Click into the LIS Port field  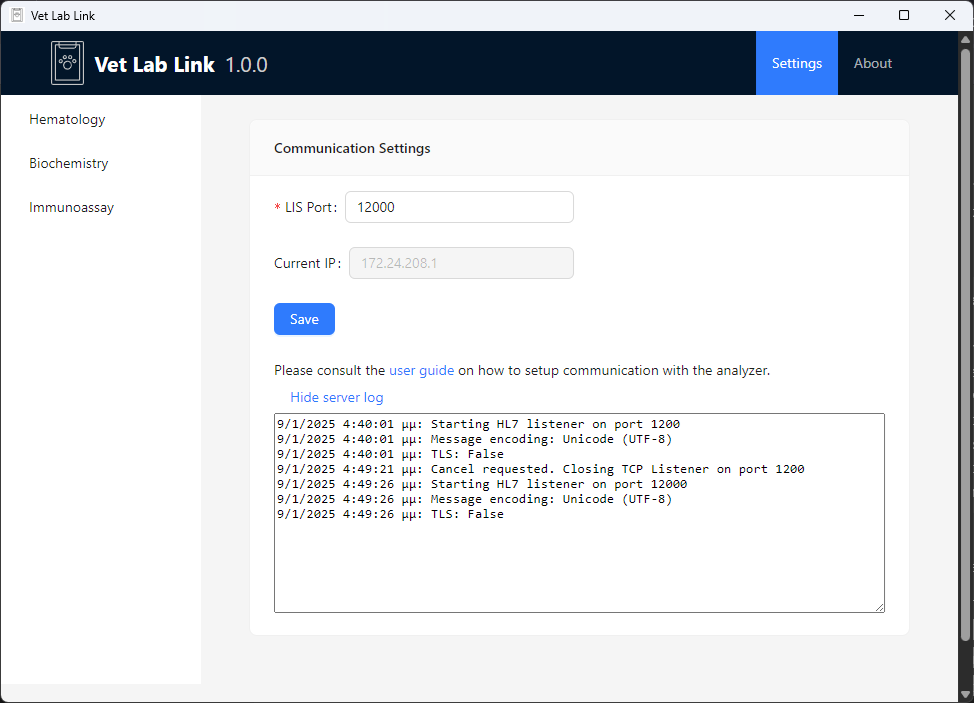(x=459, y=207)
